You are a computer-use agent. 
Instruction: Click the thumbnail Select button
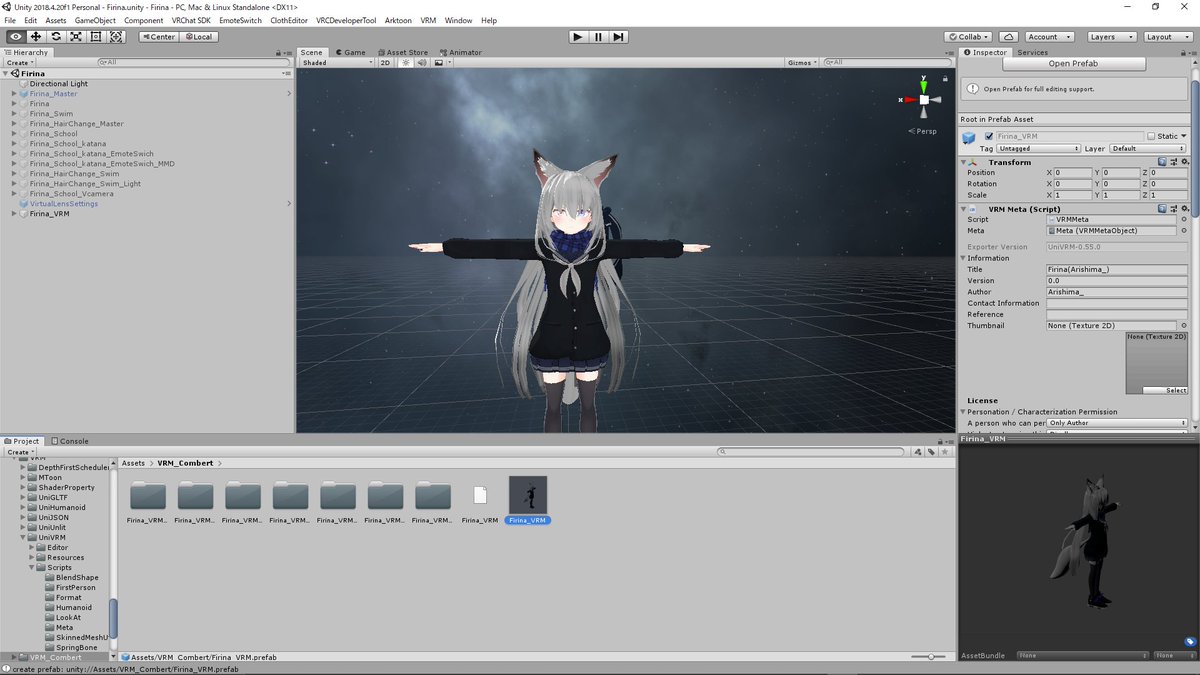coord(1164,390)
